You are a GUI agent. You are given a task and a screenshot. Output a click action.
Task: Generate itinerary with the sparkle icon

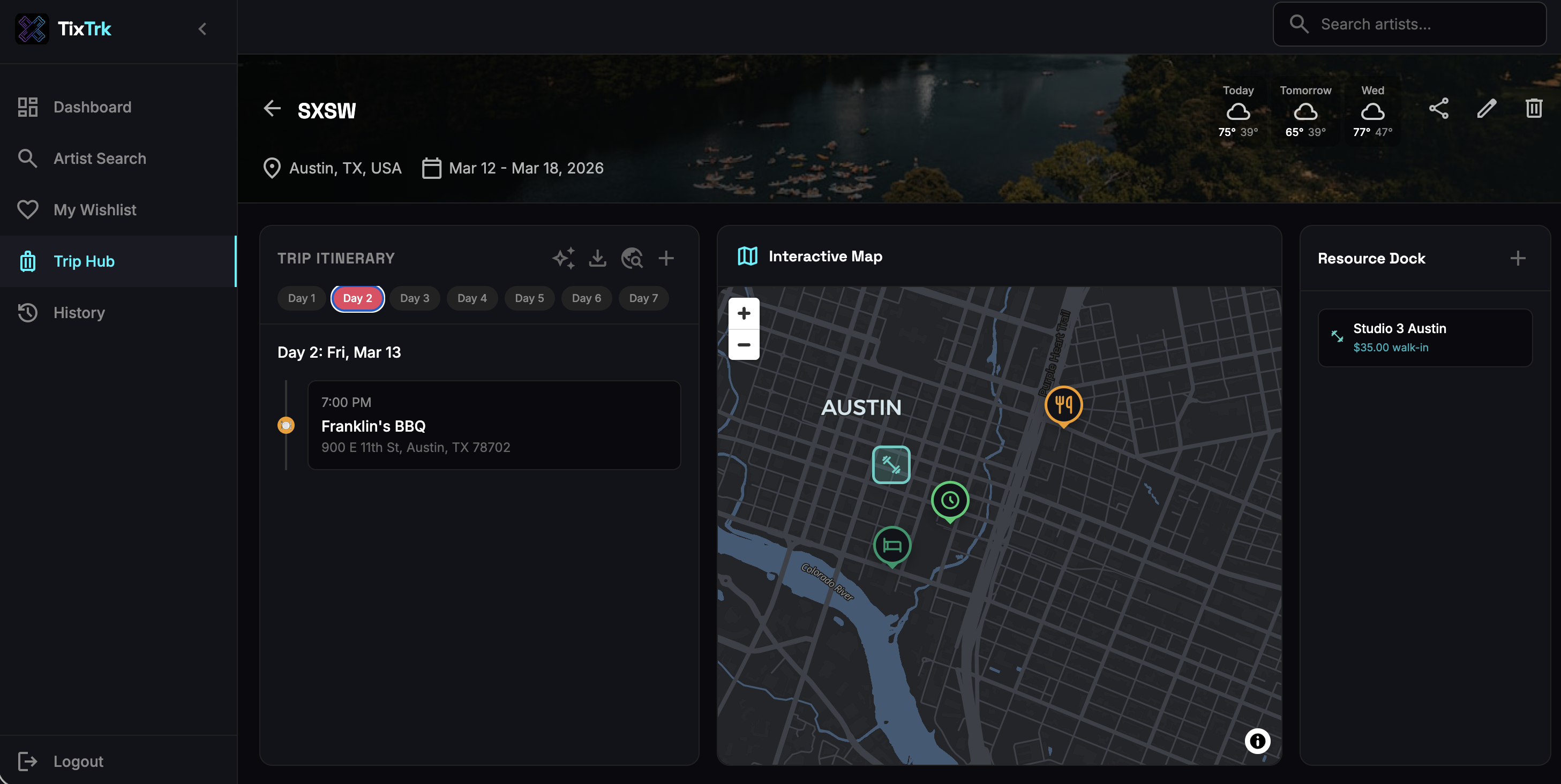[564, 258]
